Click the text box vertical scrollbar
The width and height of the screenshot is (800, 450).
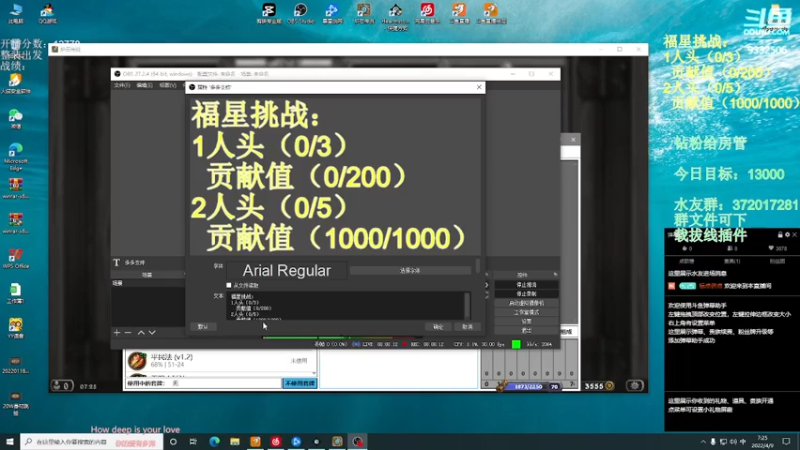(467, 306)
